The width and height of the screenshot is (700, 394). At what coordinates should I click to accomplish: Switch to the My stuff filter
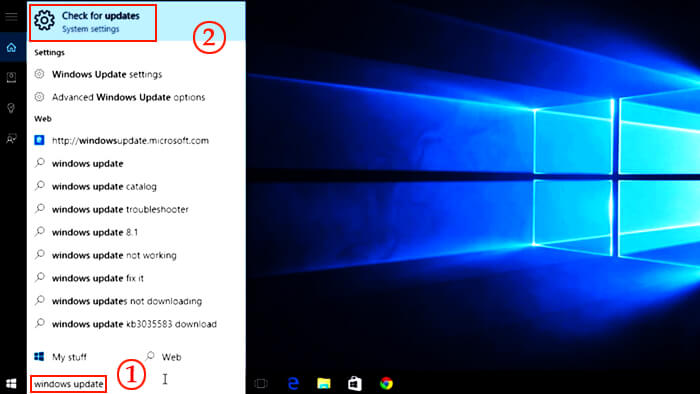[61, 357]
